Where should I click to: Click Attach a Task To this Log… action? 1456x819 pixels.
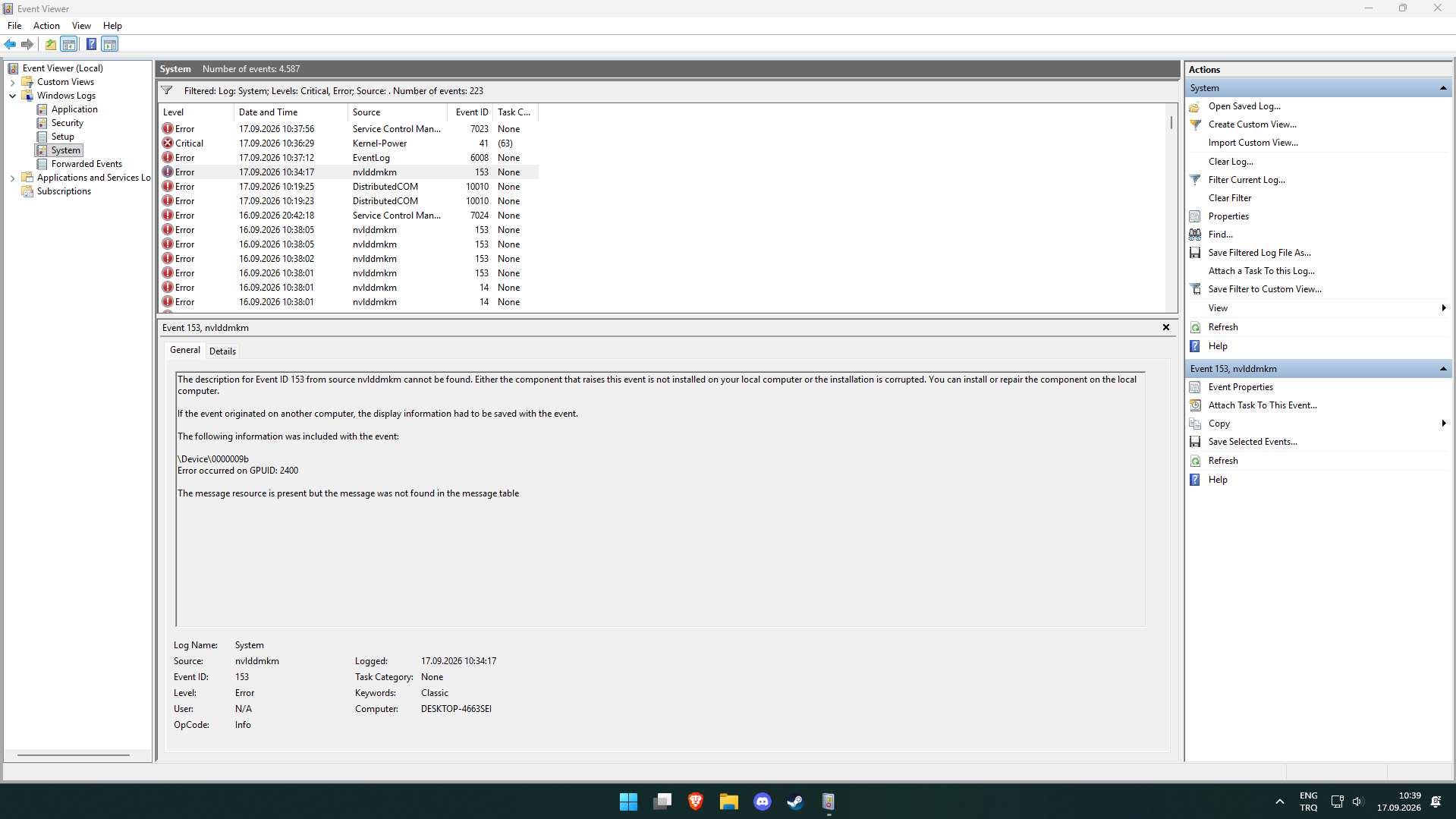tap(1261, 271)
